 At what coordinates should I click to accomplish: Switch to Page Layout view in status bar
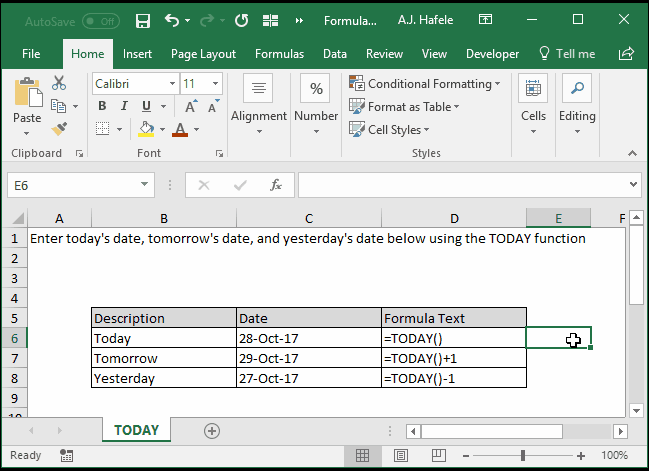(400, 456)
